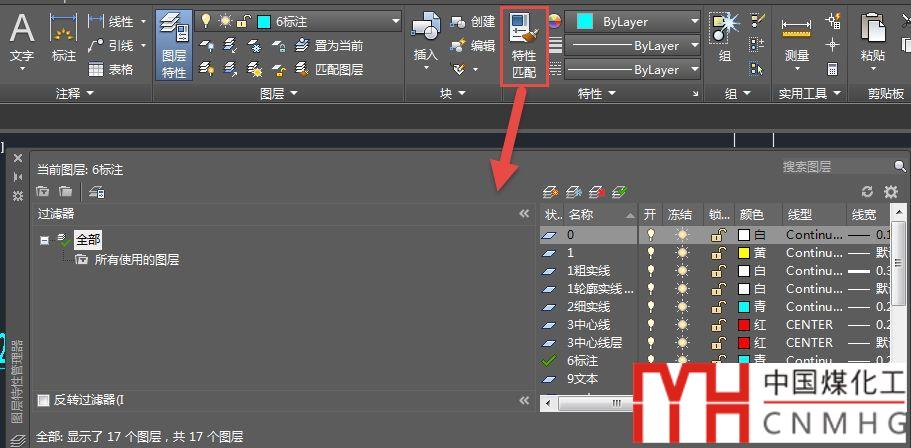Click 匹配图层 match layer tool

pos(329,70)
